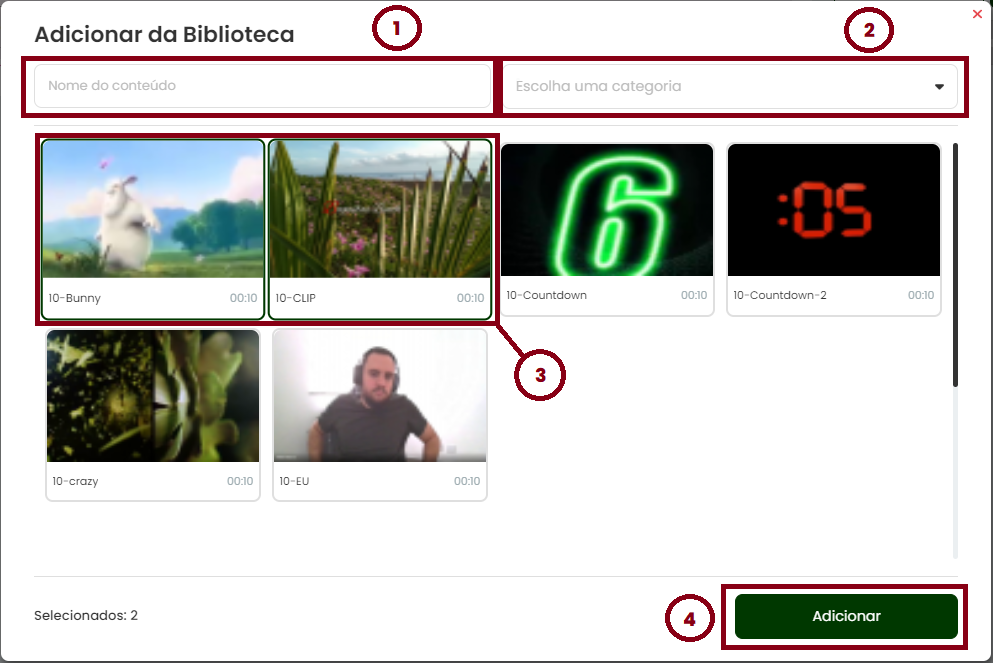Click the 10-Bunny title label

click(x=75, y=298)
